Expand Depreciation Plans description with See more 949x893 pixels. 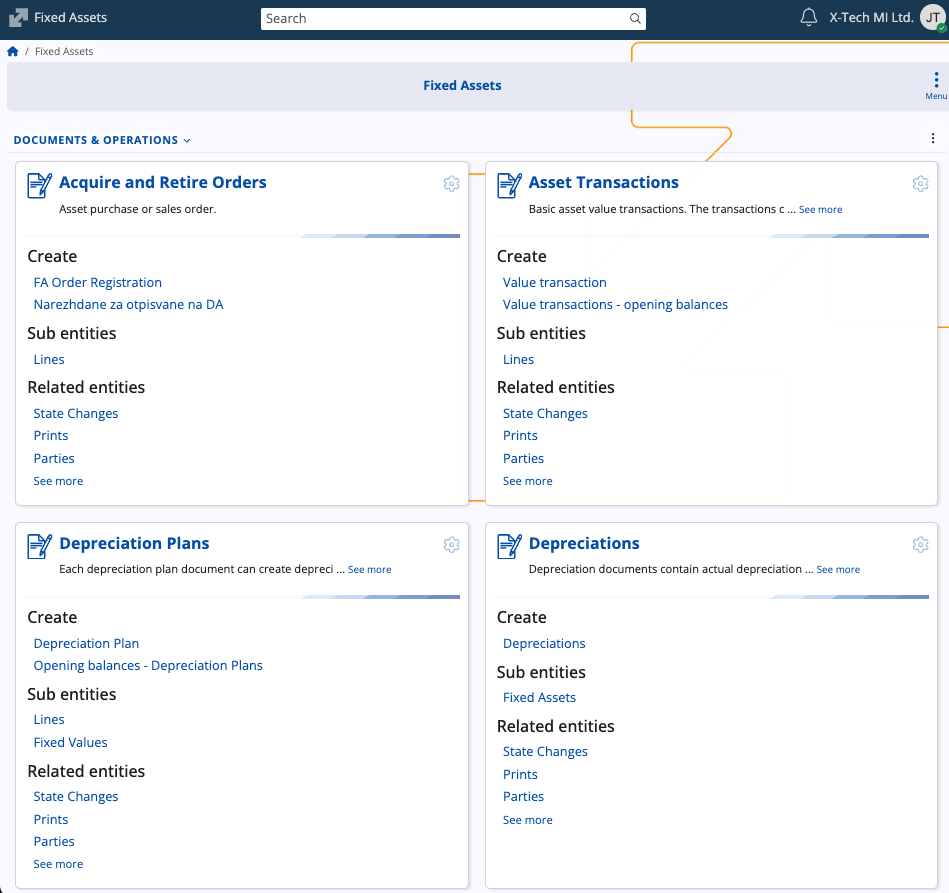[369, 570]
